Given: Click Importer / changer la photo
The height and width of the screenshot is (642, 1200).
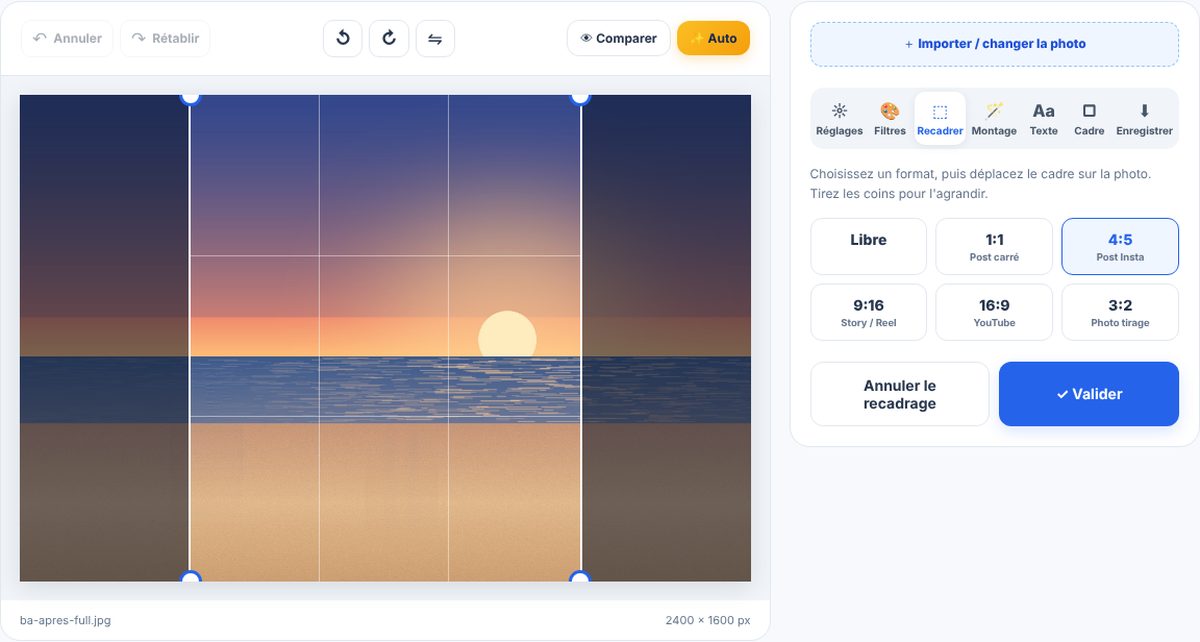Looking at the screenshot, I should coord(994,44).
